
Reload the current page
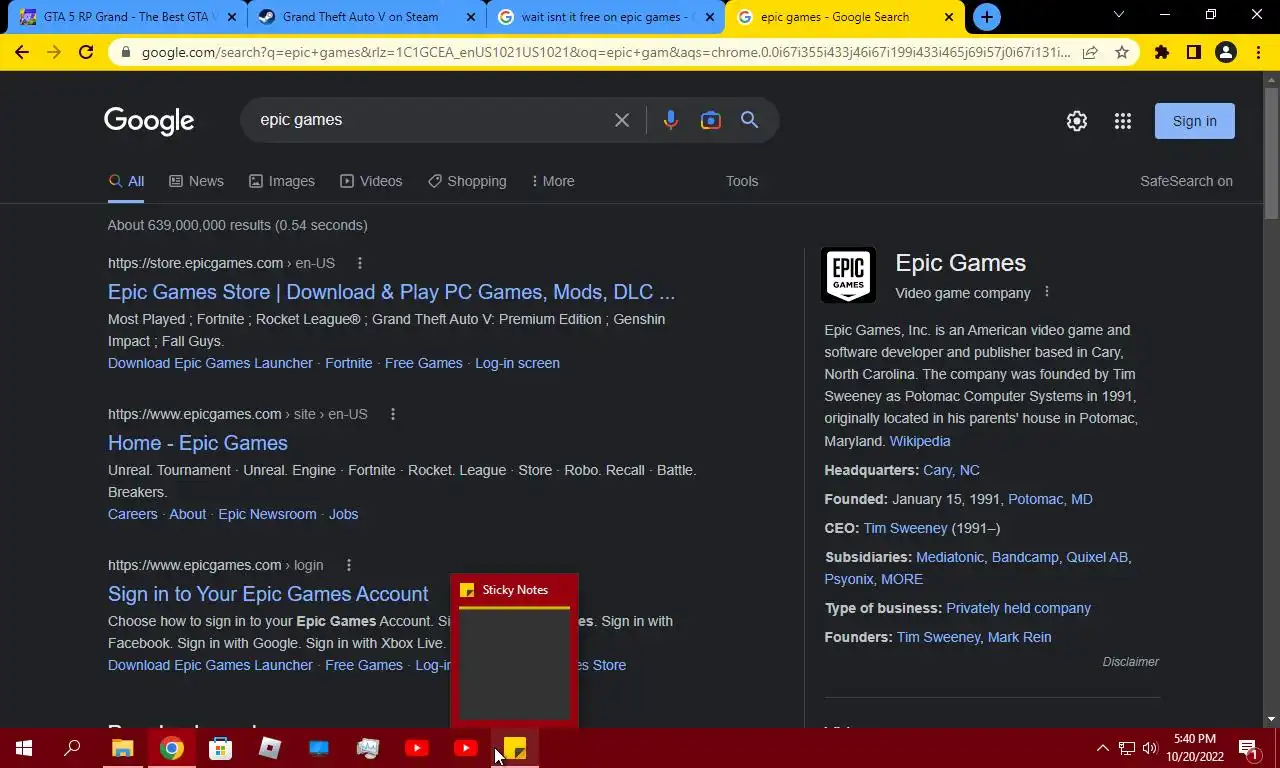(86, 52)
